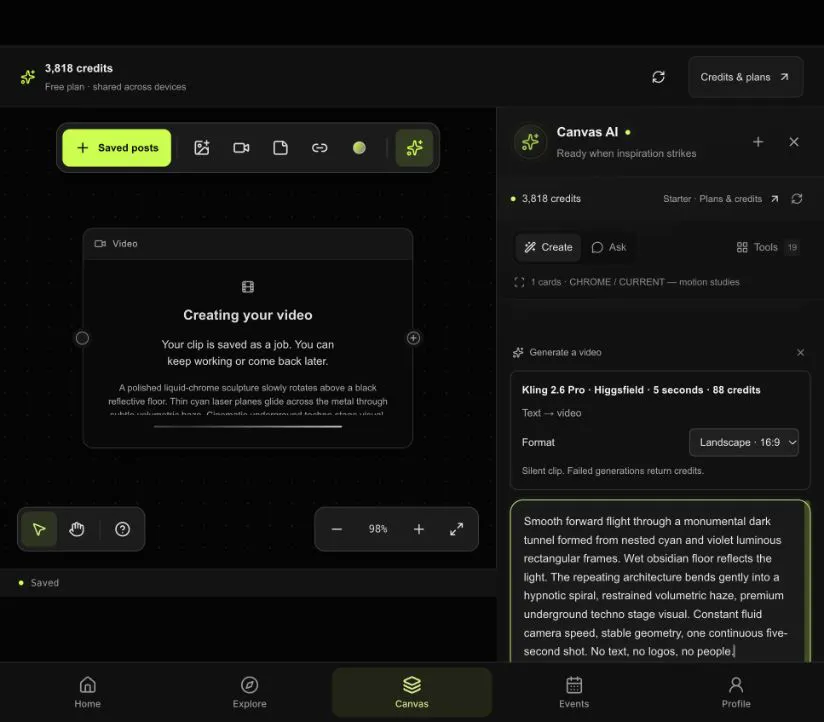Zoom in the canvas
This screenshot has width=824, height=722.
419,529
